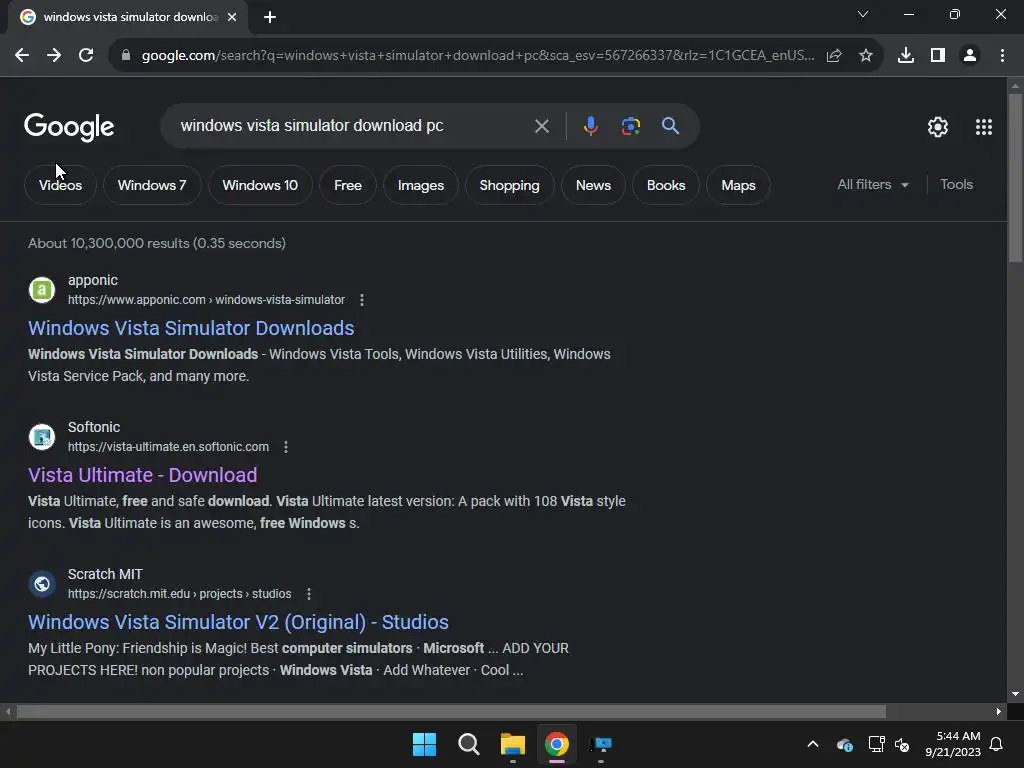Image resolution: width=1024 pixels, height=768 pixels.
Task: Expand the All filters dropdown
Action: tap(873, 185)
